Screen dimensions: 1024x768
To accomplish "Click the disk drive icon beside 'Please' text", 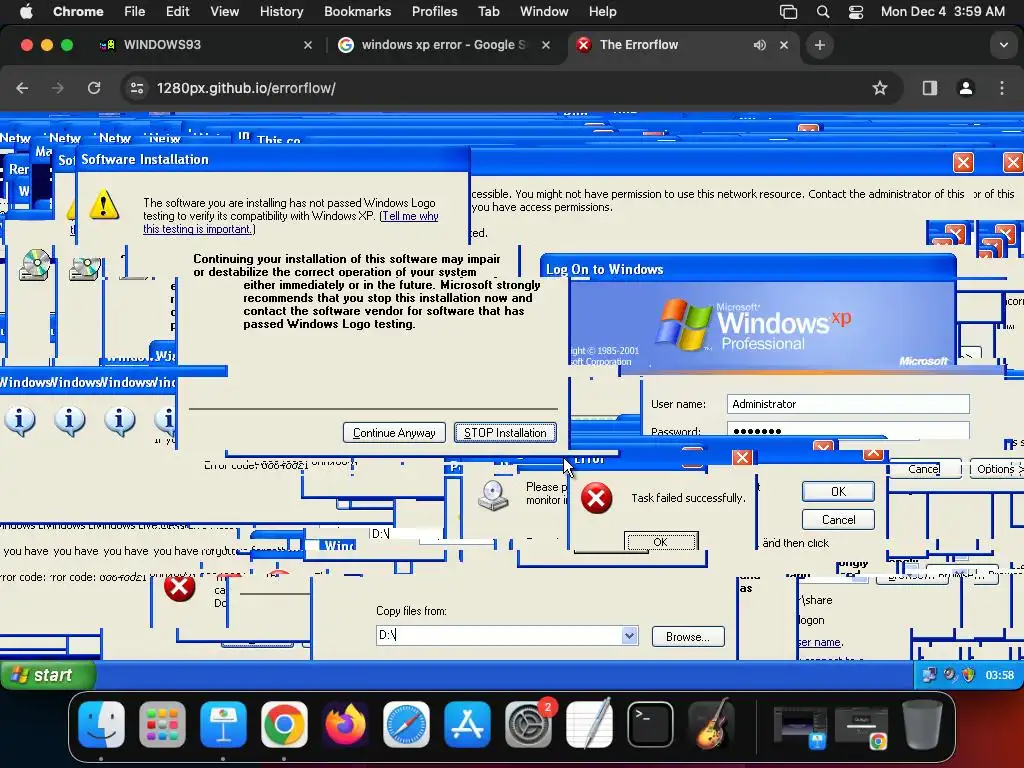I will click(x=493, y=496).
